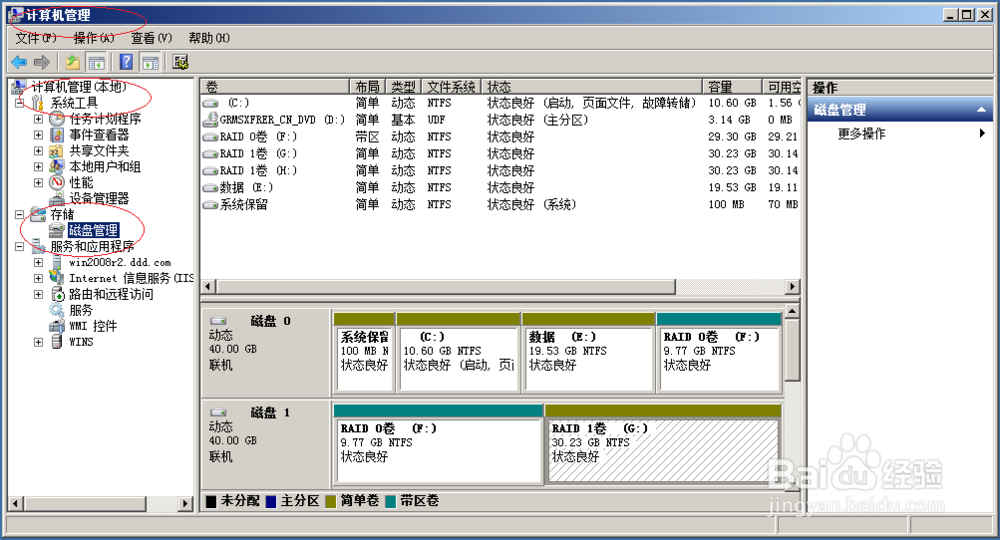Click the 性能 monitor icon
Image resolution: width=1000 pixels, height=540 pixels.
tap(57, 182)
